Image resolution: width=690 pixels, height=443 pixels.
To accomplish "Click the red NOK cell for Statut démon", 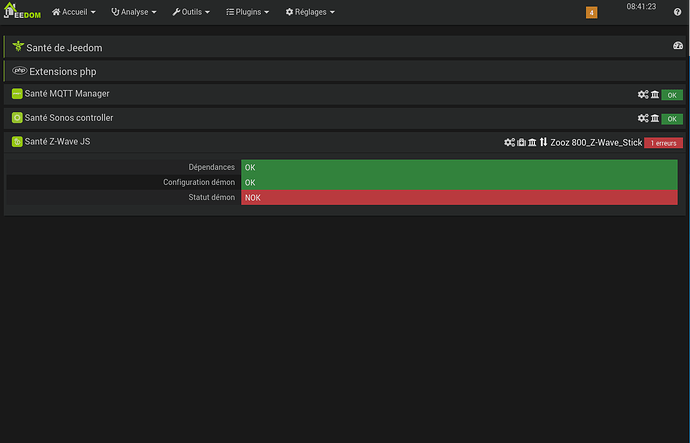I will point(459,197).
